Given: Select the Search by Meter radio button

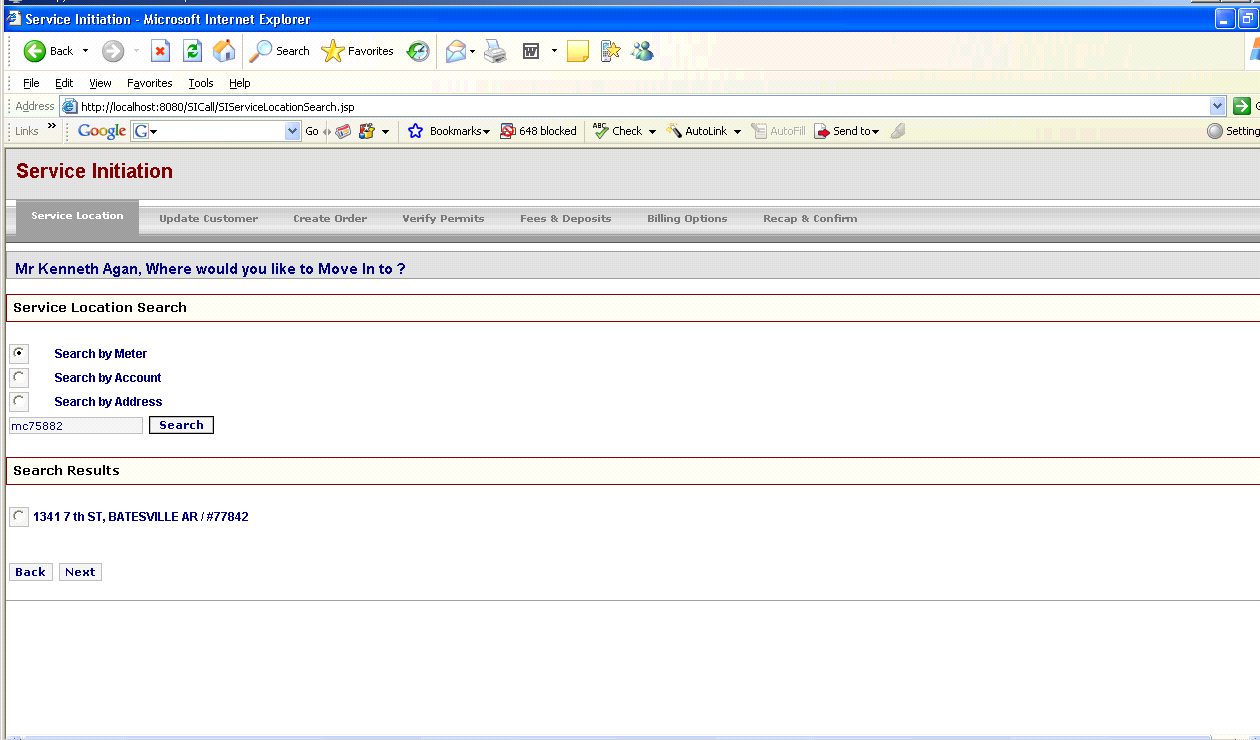Looking at the screenshot, I should tap(19, 353).
